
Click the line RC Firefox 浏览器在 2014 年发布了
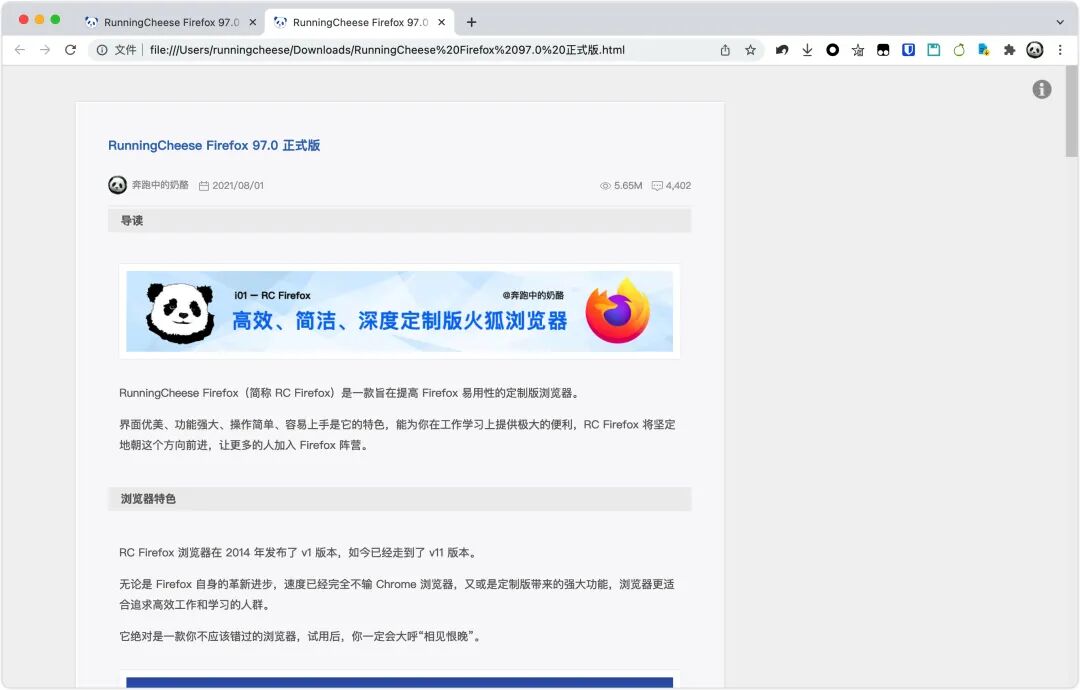click(x=298, y=552)
